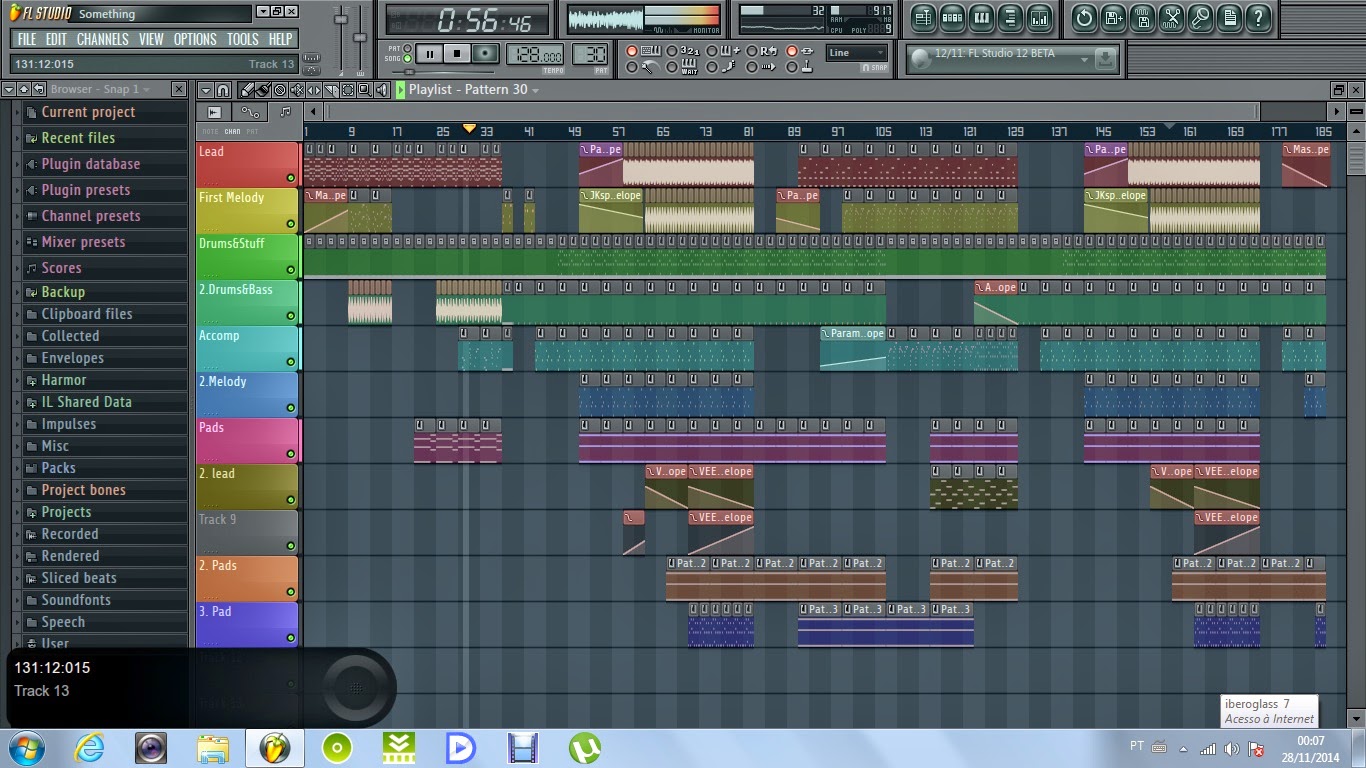Open the Playlist options menu arrow
This screenshot has width=1366, height=768.
click(x=205, y=90)
